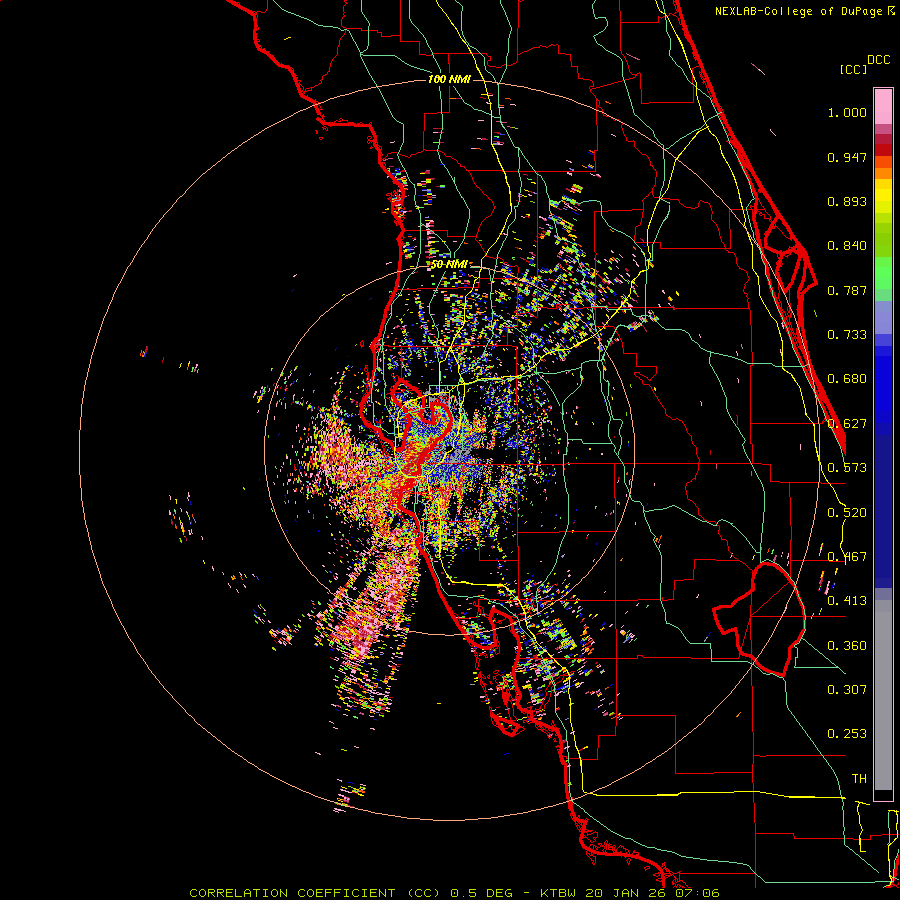Pick the pink swatch beside 1.000
The width and height of the screenshot is (900, 900).
(x=883, y=107)
